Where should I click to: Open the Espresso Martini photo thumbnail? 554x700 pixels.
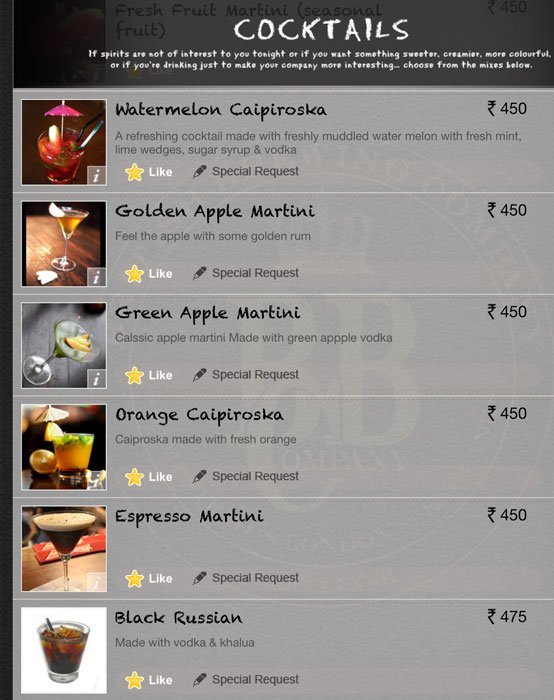click(x=64, y=549)
